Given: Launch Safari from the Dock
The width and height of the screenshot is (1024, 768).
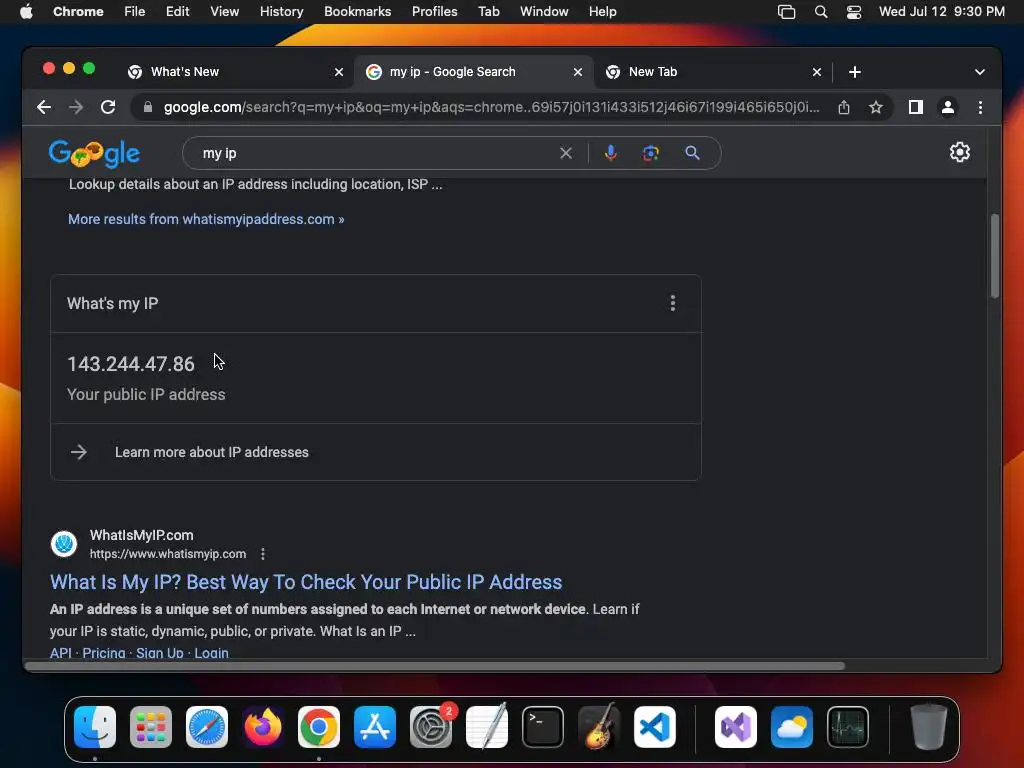Looking at the screenshot, I should pos(207,727).
